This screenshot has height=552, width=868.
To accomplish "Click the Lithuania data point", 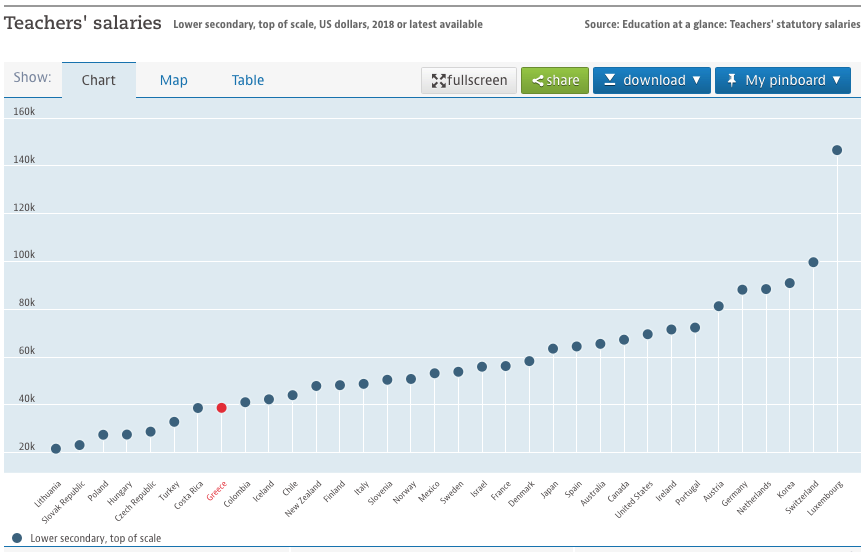I will [x=56, y=449].
